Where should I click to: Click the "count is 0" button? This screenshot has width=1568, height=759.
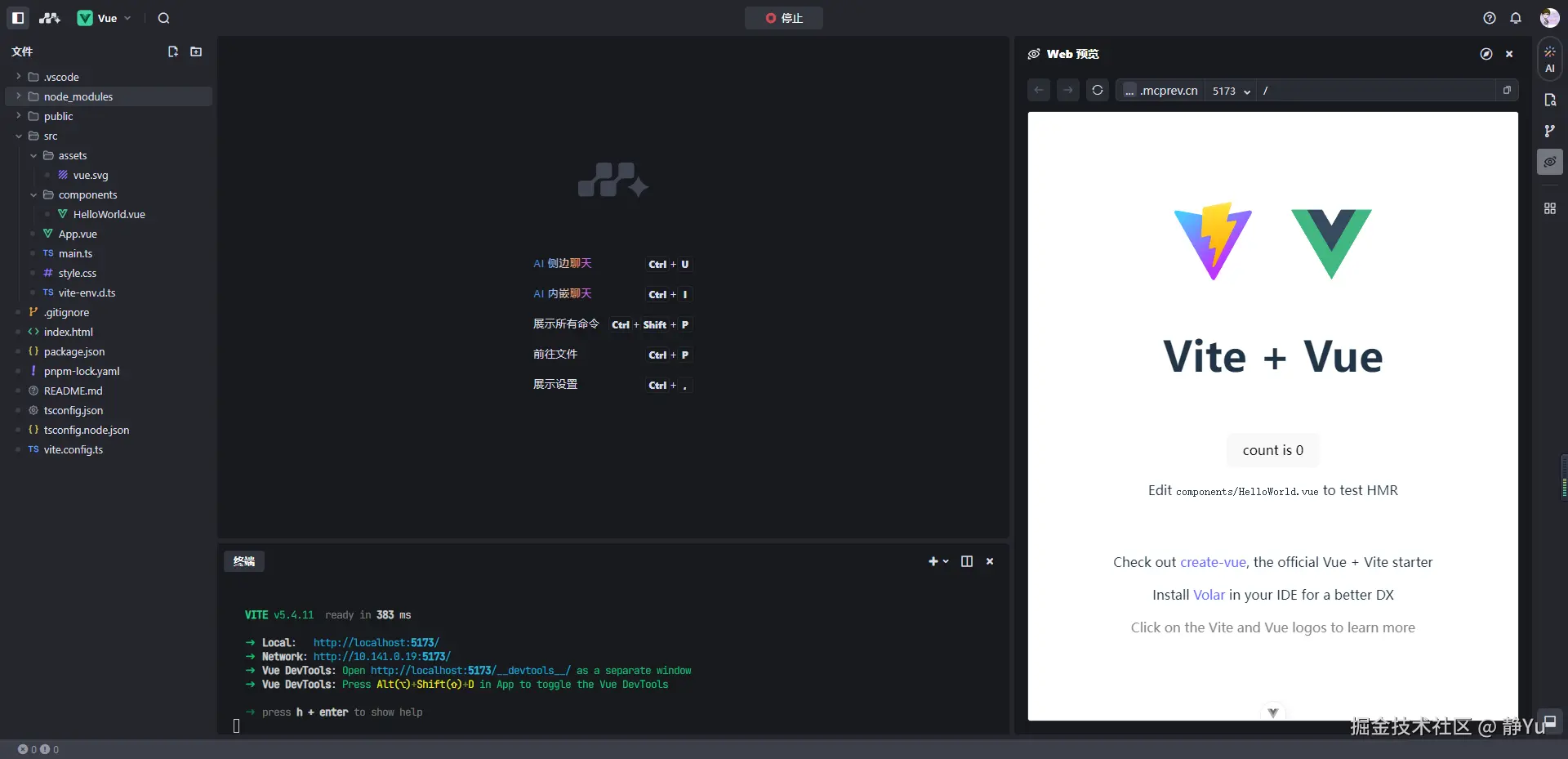(1273, 450)
